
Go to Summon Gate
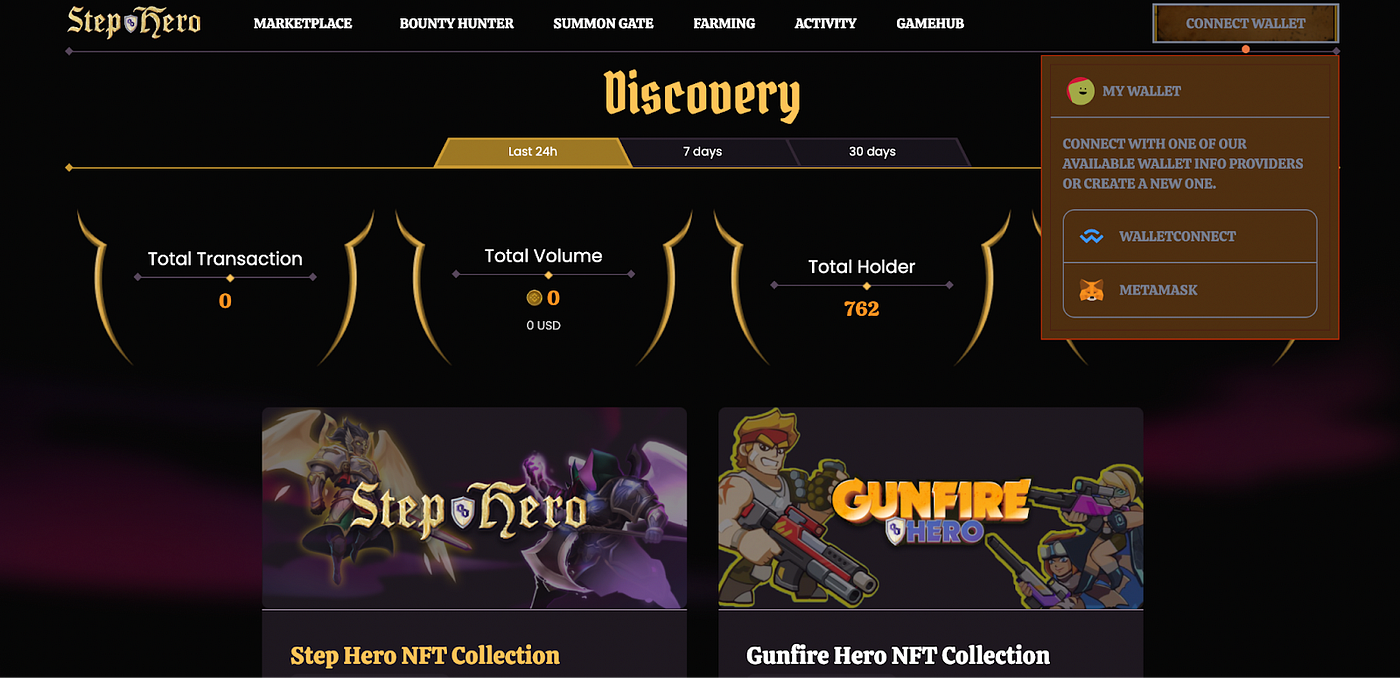pyautogui.click(x=603, y=23)
